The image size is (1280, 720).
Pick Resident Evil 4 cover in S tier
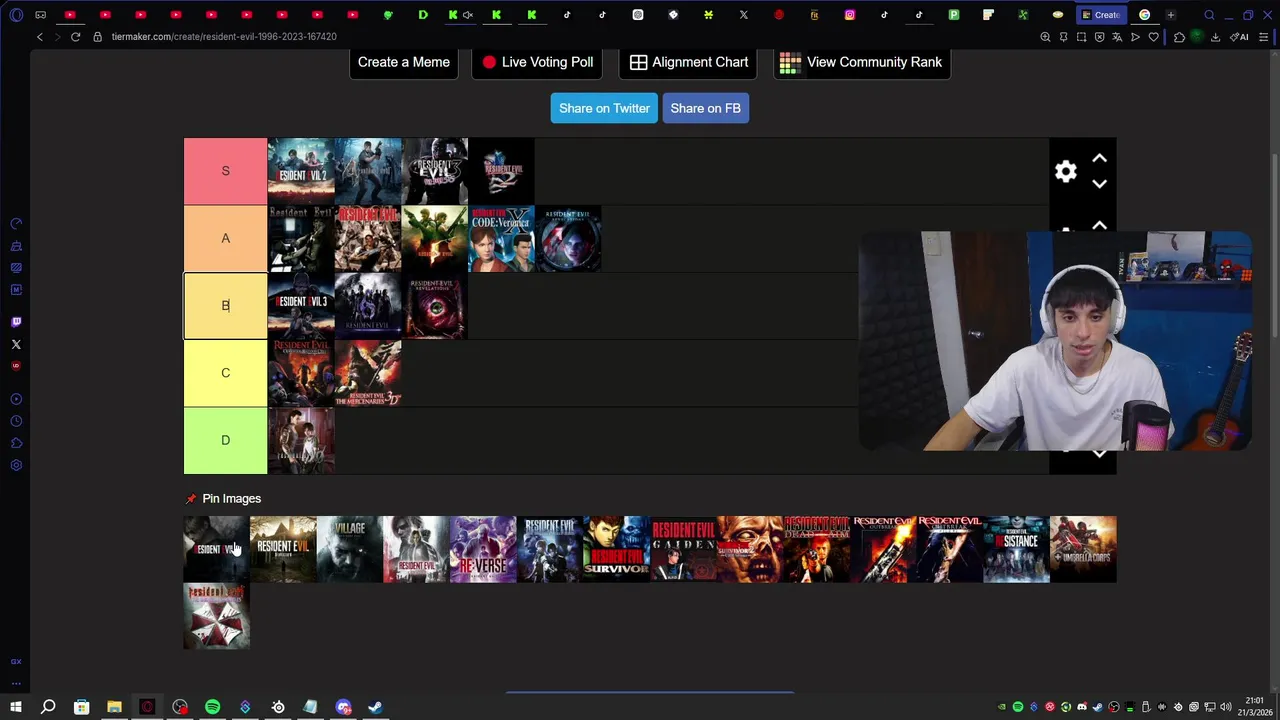[x=368, y=171]
